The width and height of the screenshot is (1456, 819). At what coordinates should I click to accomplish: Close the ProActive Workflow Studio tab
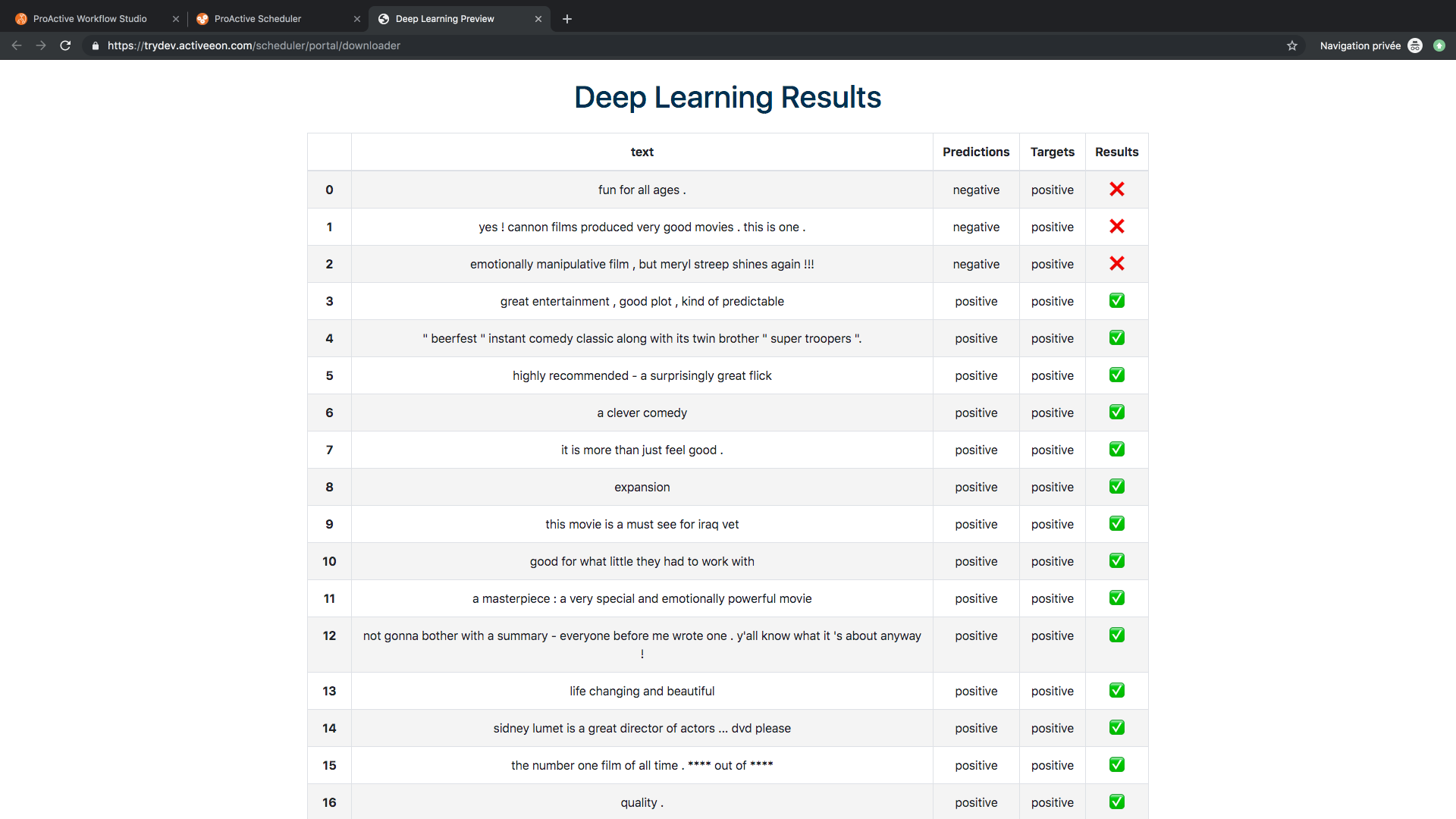tap(176, 19)
